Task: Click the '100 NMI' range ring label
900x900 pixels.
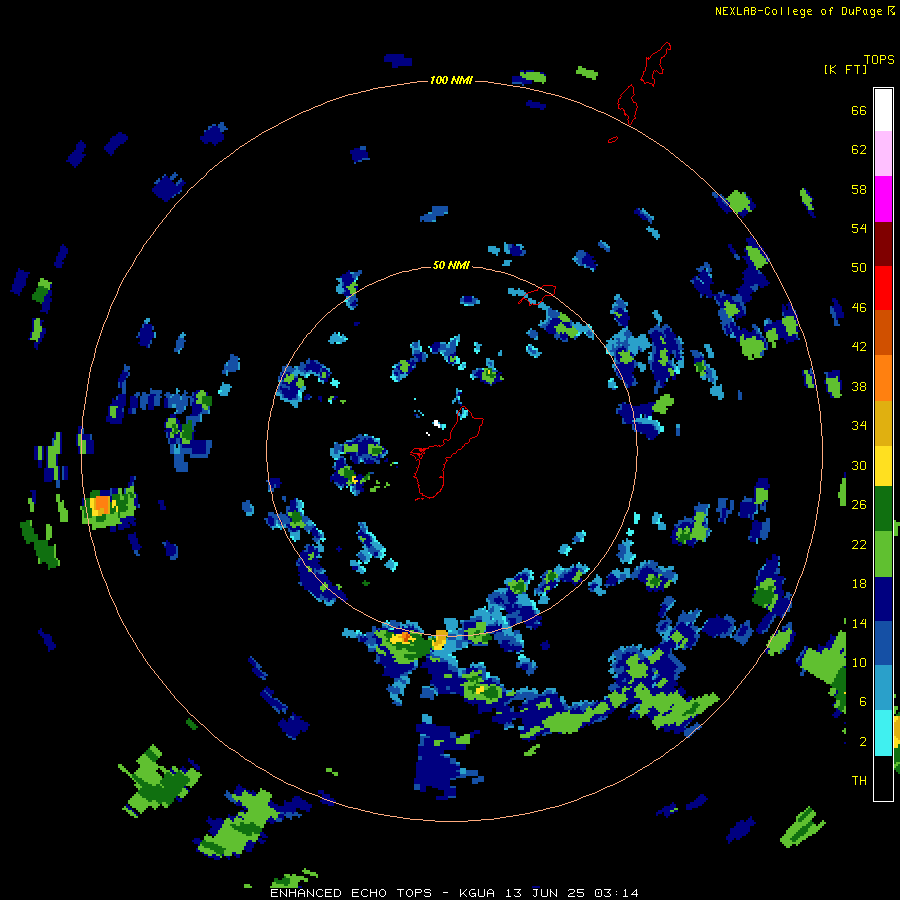Action: (451, 80)
